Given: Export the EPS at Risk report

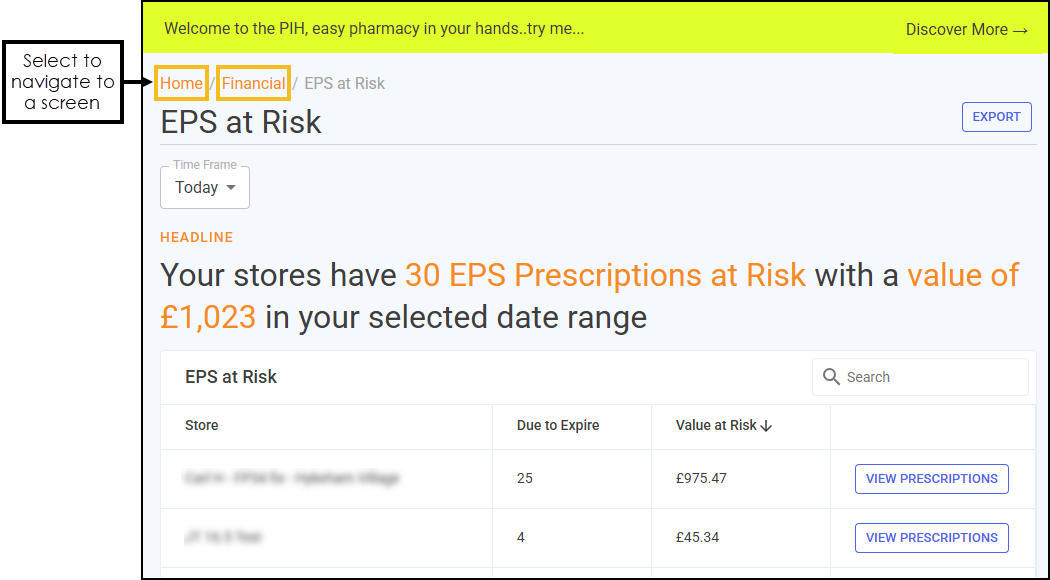Looking at the screenshot, I should point(996,117).
